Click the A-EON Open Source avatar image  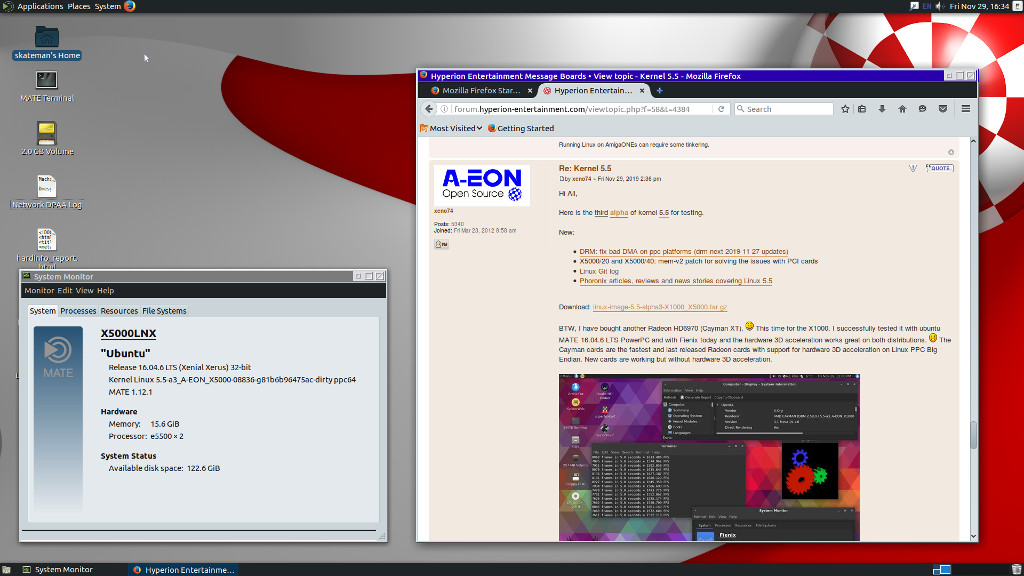[x=482, y=185]
